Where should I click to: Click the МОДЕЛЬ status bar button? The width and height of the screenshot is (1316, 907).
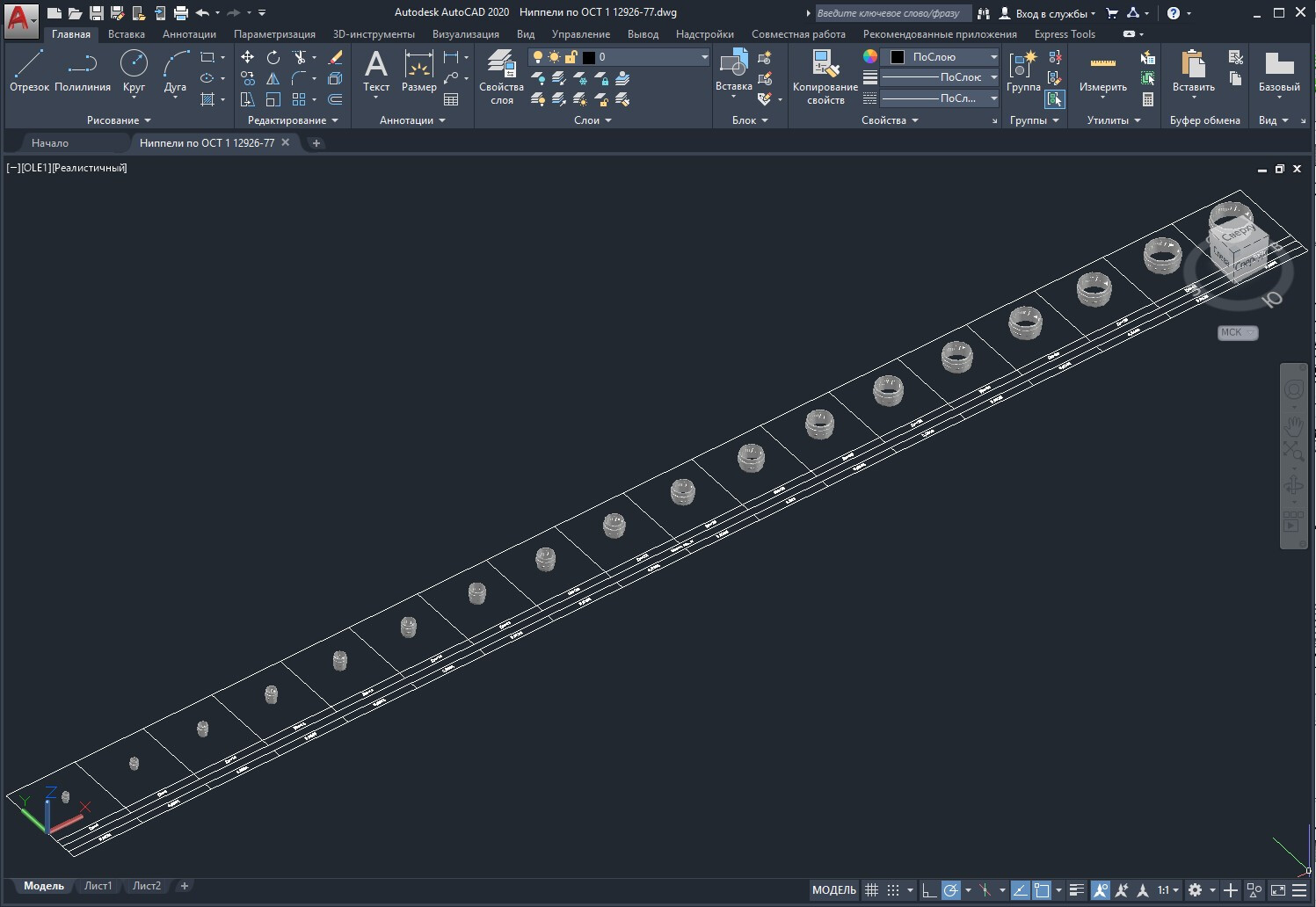pos(833,890)
